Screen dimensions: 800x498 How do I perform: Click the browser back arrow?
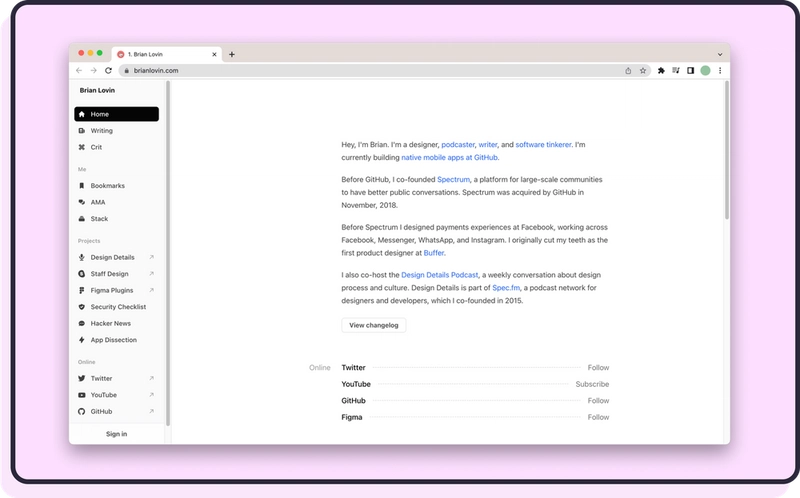tap(79, 70)
